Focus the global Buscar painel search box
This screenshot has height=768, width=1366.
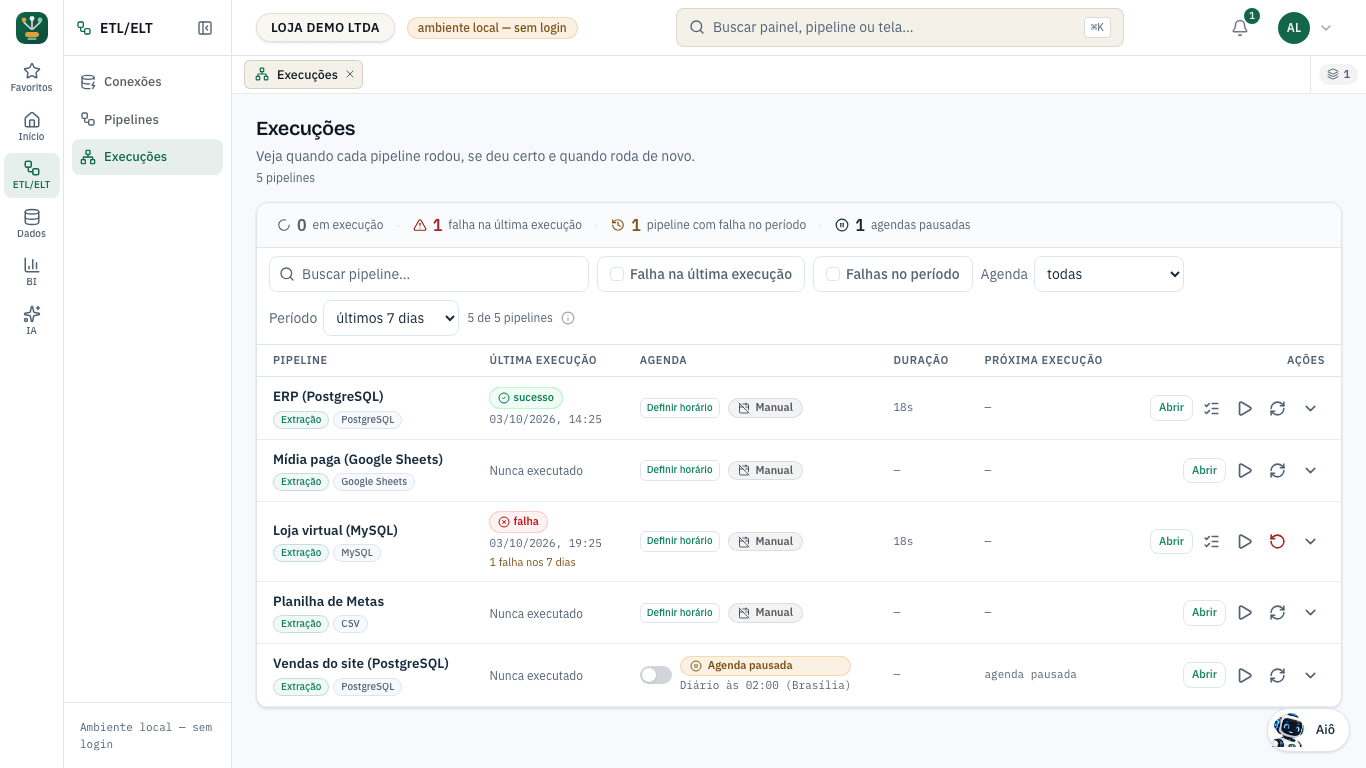(x=900, y=28)
